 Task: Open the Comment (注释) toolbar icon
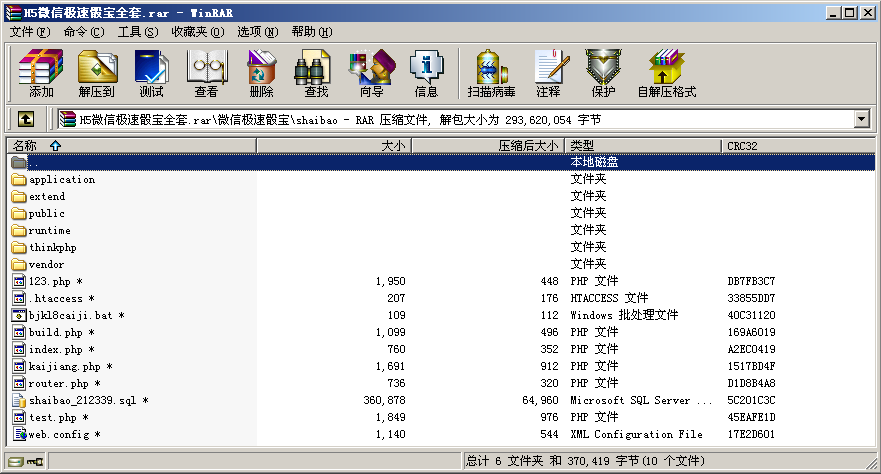[x=548, y=74]
